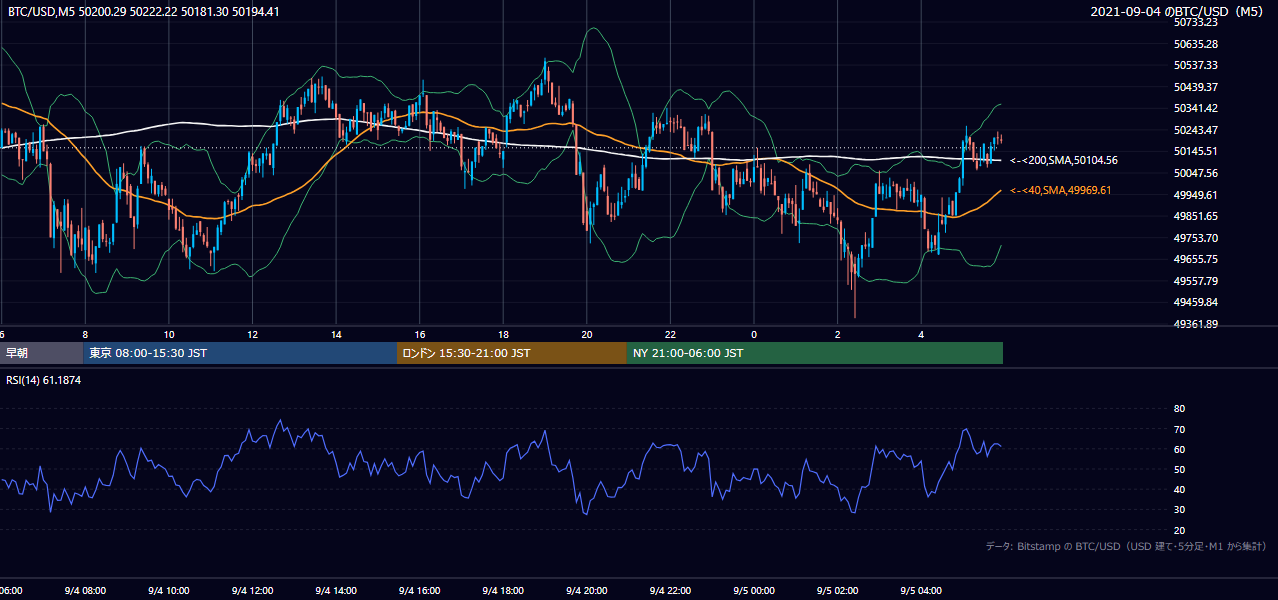This screenshot has width=1278, height=600.
Task: Click price axis label 49557.79
Action: point(1195,281)
